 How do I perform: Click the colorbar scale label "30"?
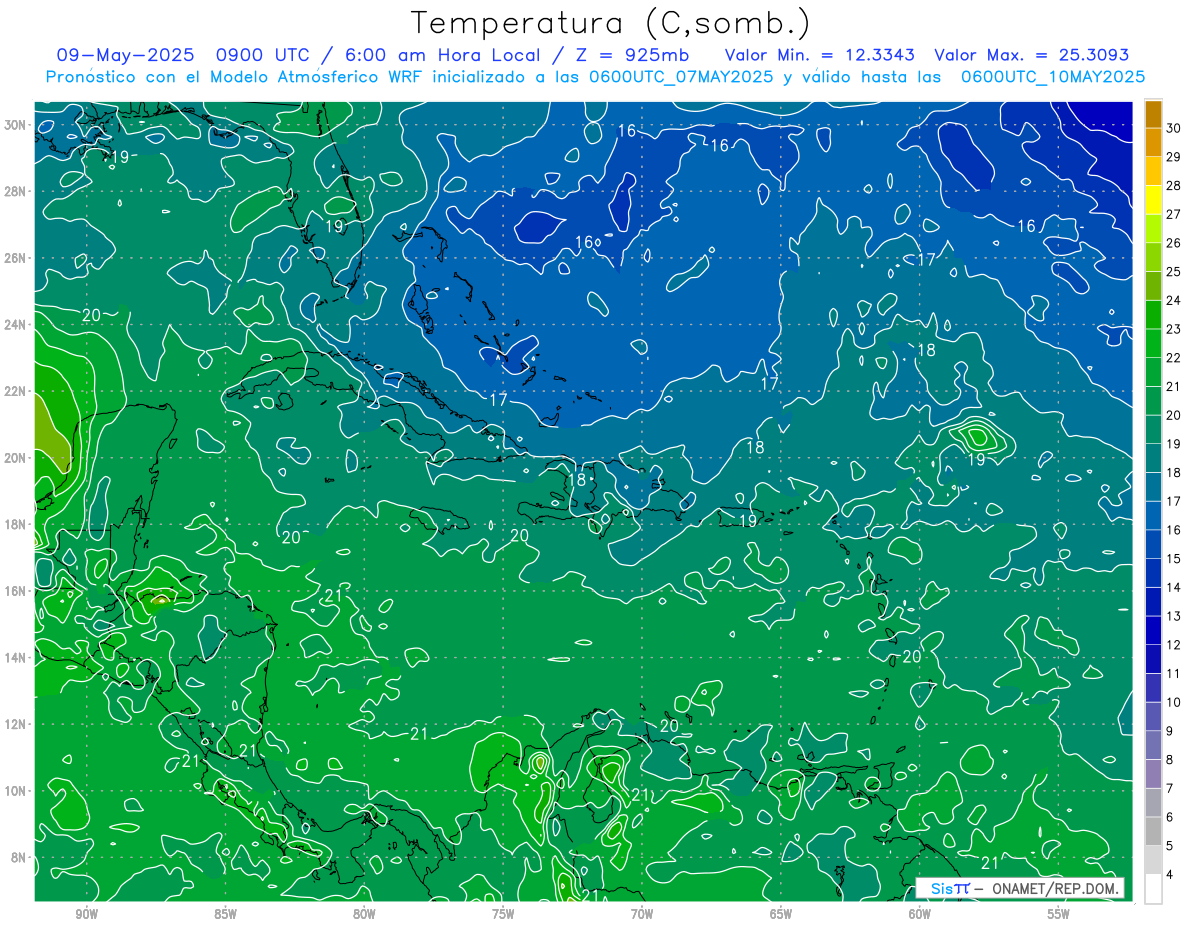click(x=1174, y=127)
